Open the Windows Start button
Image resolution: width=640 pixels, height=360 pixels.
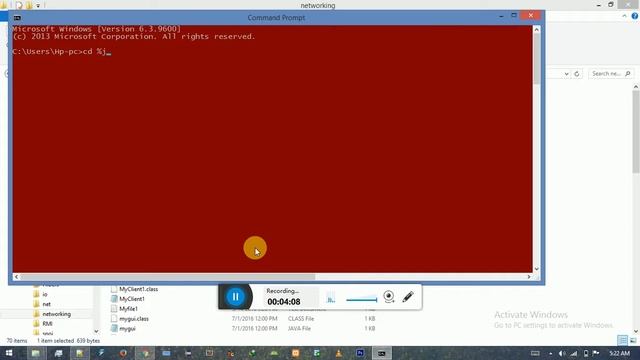click(x=9, y=353)
